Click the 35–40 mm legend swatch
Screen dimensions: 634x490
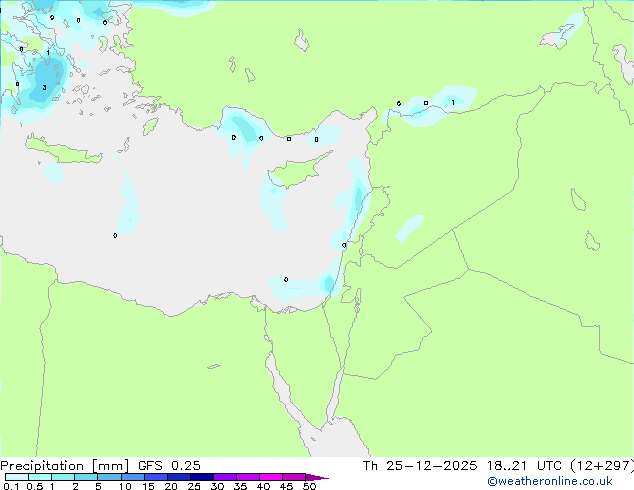247,477
